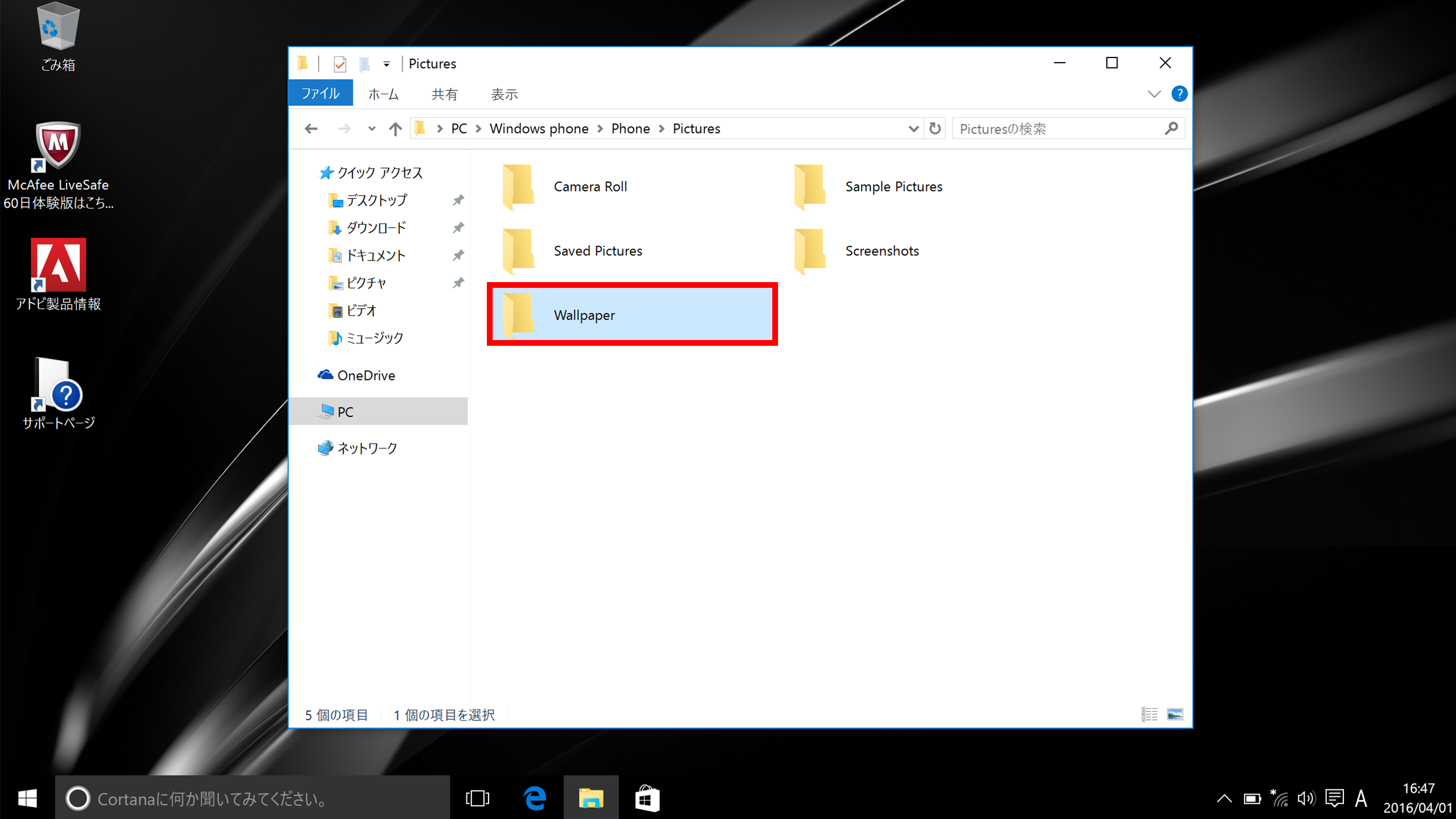Switch to details list view
Screen dimensions: 1456x819
pyautogui.click(x=1149, y=714)
